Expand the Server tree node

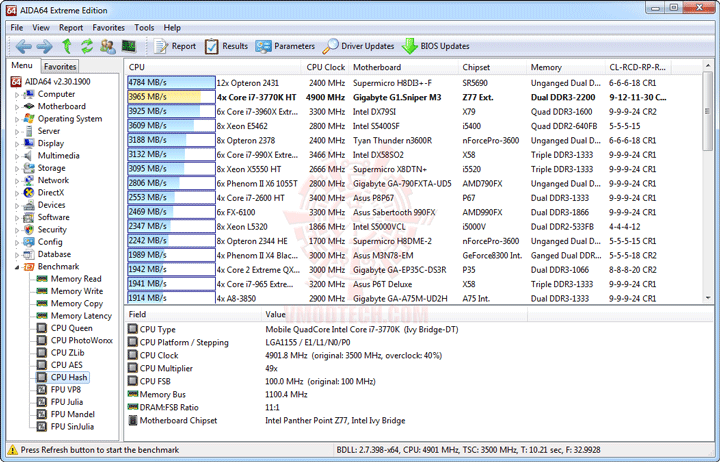17,132
